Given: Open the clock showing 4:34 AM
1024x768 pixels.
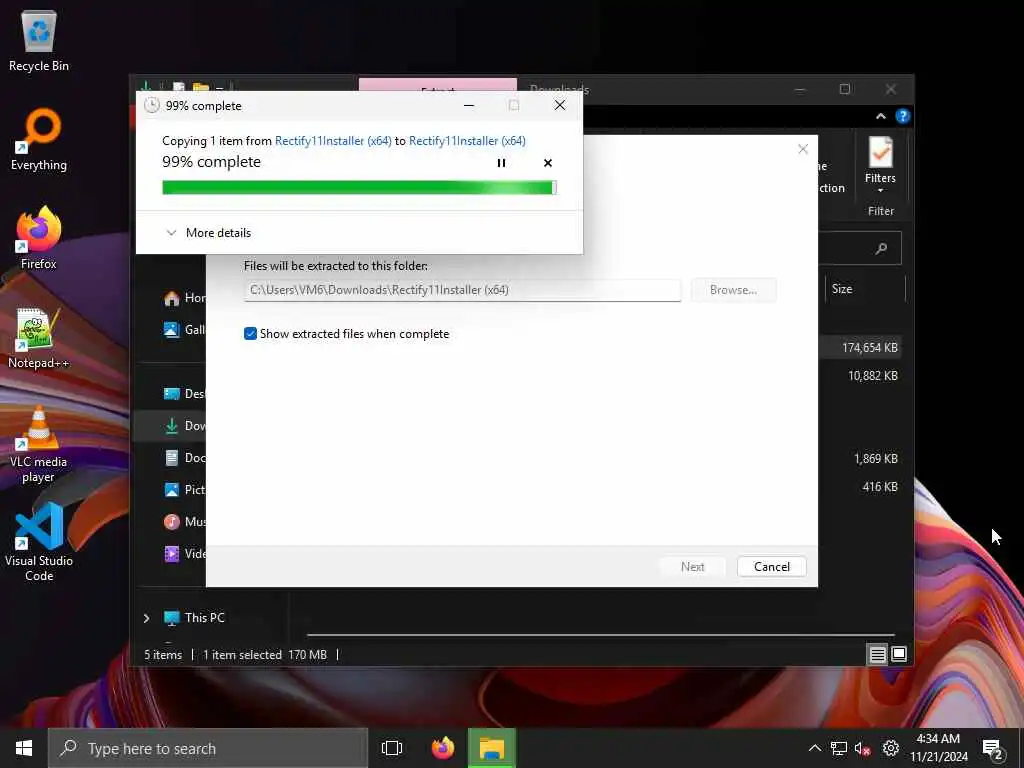Looking at the screenshot, I should coord(938,748).
